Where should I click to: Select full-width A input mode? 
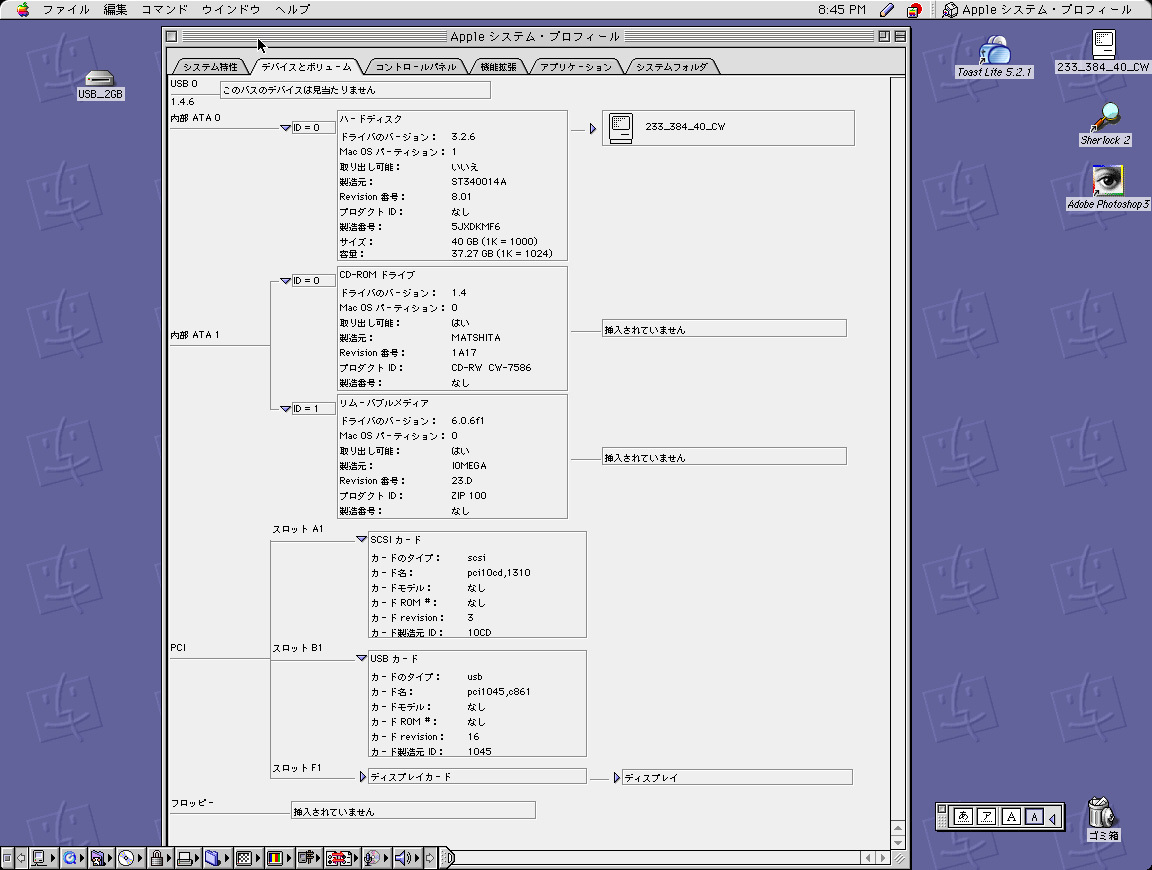(1011, 816)
